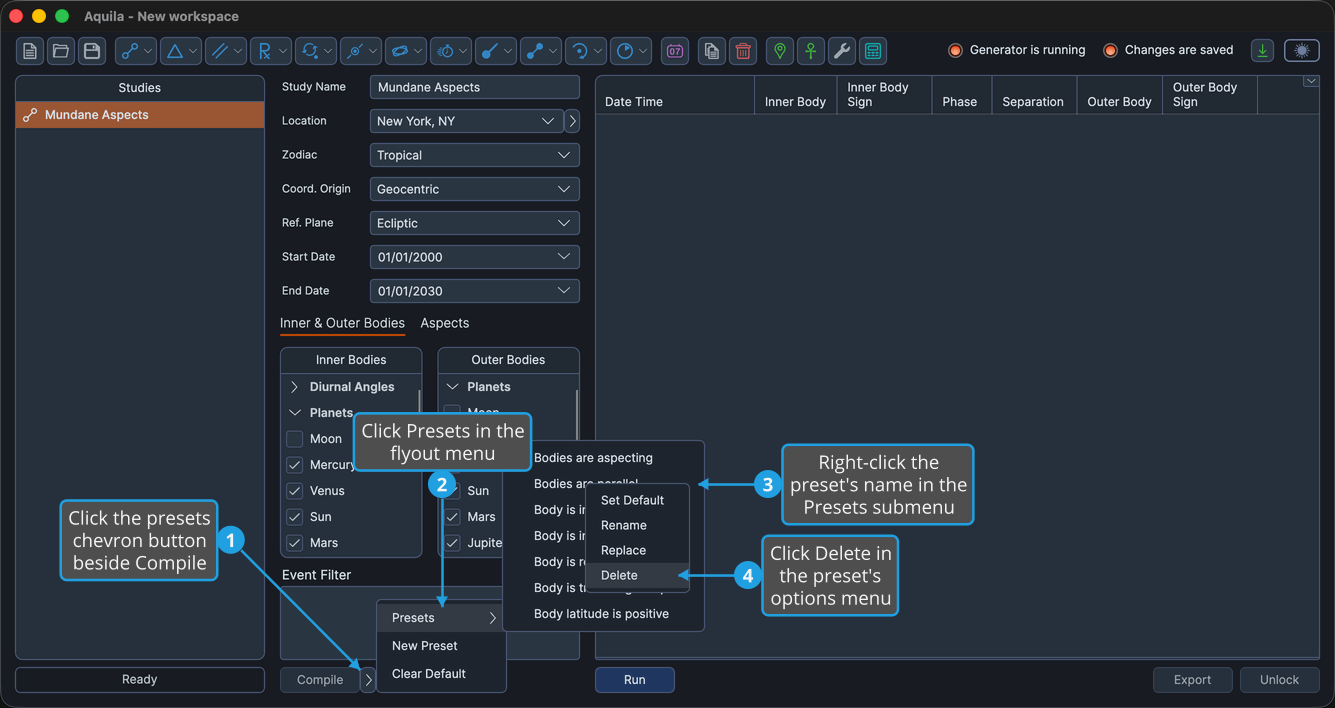The width and height of the screenshot is (1335, 708).
Task: Select the Inner & Outer Bodies tab
Action: click(x=342, y=323)
